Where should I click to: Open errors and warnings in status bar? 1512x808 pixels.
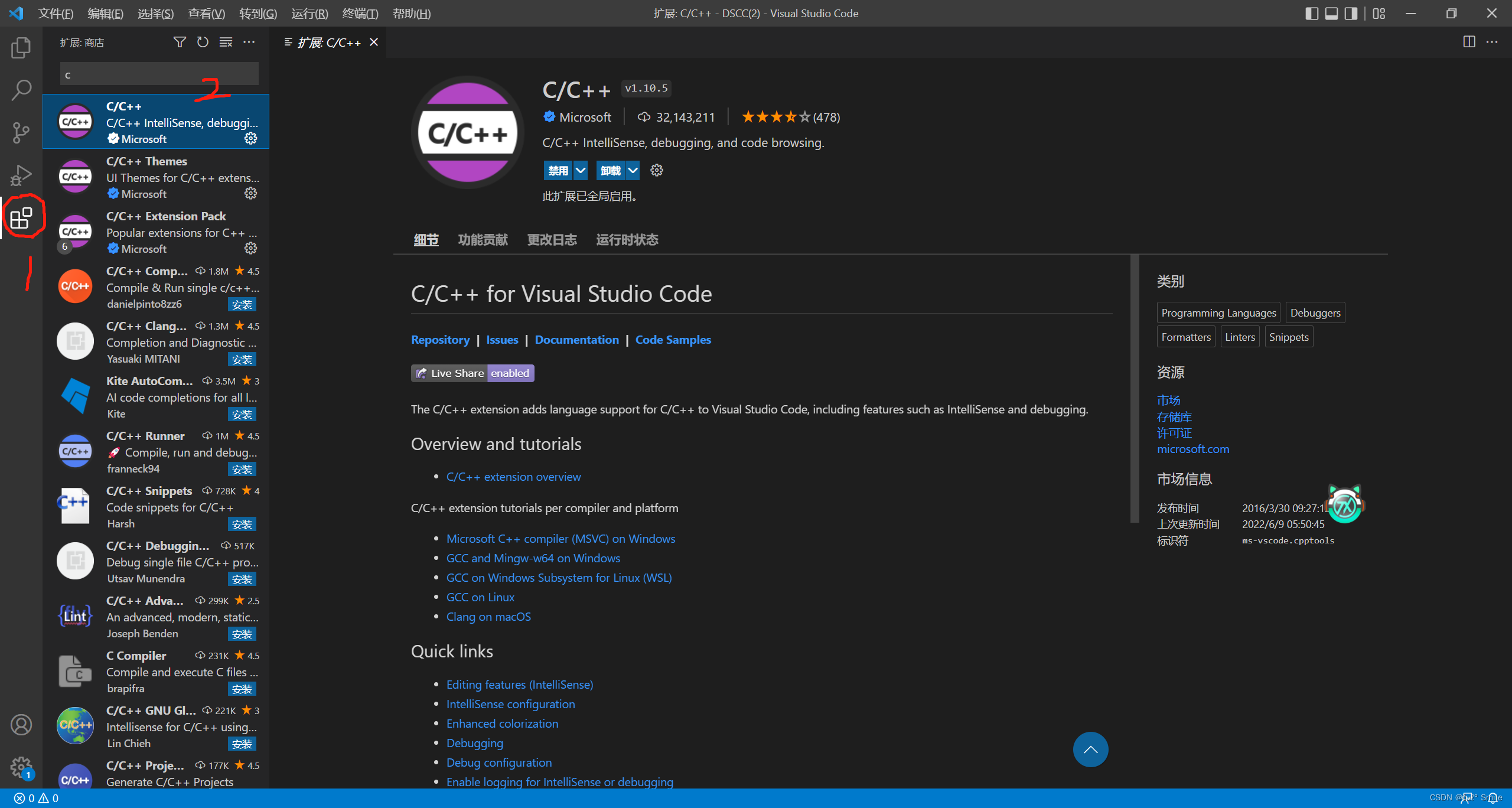(37, 799)
